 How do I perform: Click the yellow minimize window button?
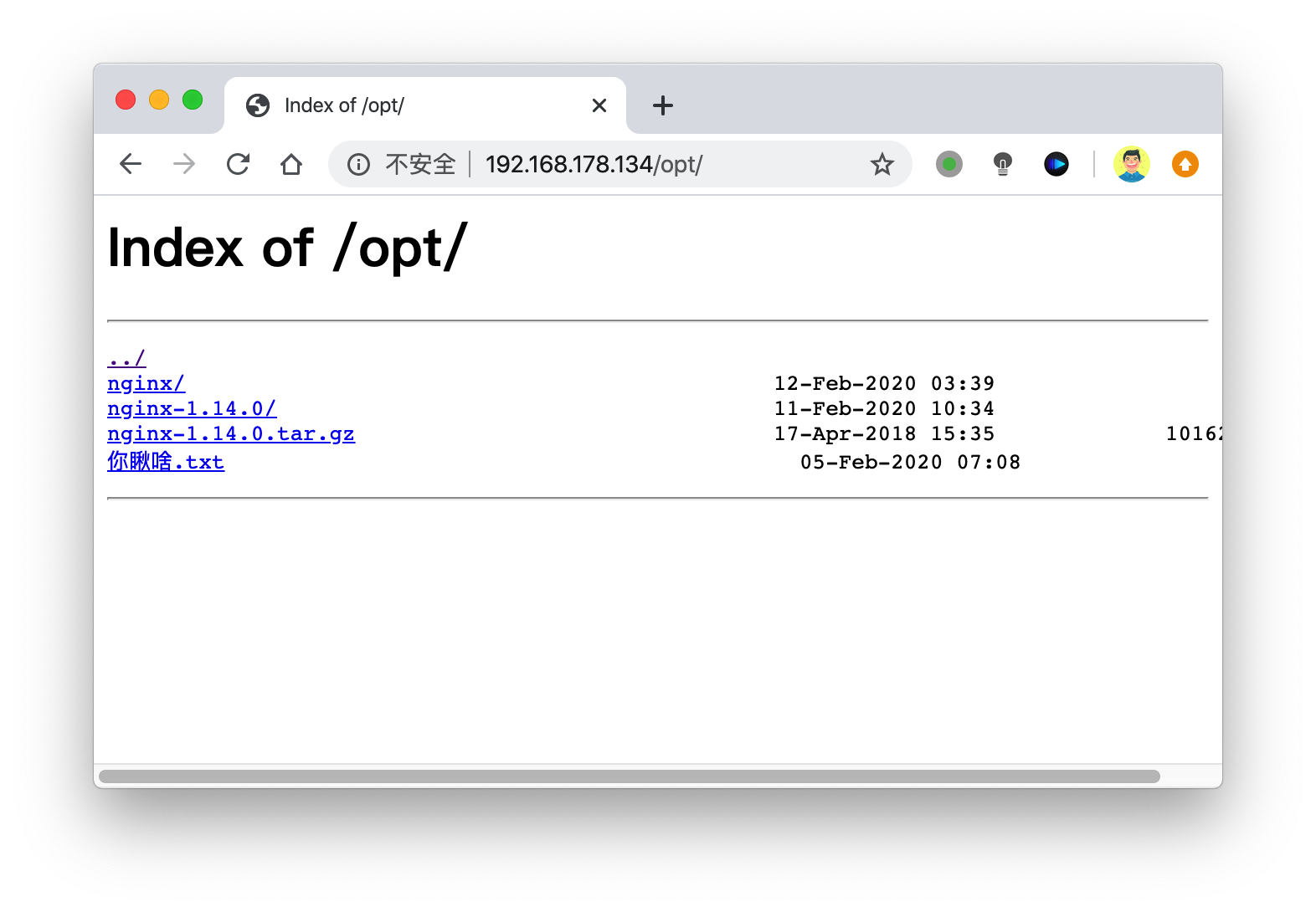159,100
